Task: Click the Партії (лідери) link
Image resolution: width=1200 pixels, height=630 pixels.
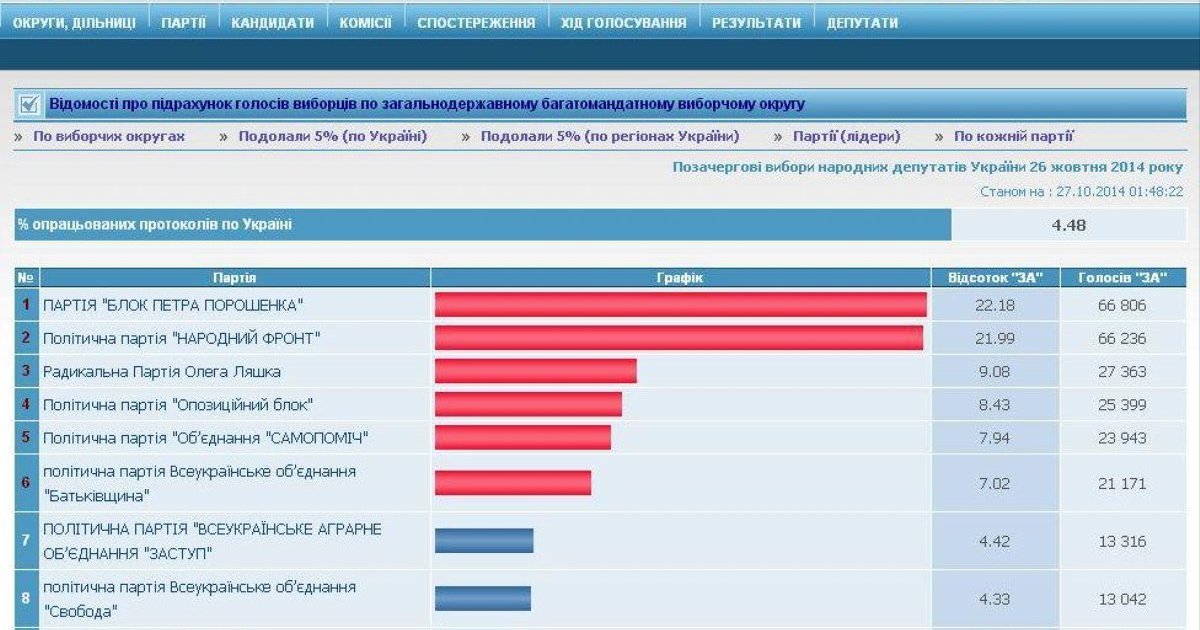Action: (846, 136)
